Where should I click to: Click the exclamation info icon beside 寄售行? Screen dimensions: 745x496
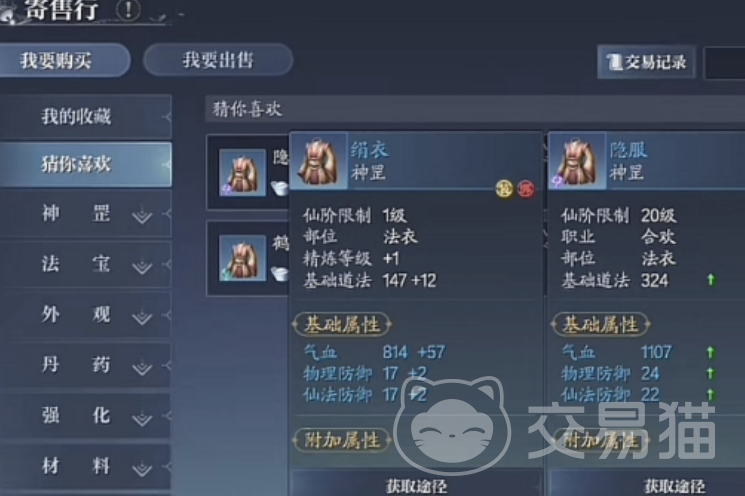pos(128,9)
